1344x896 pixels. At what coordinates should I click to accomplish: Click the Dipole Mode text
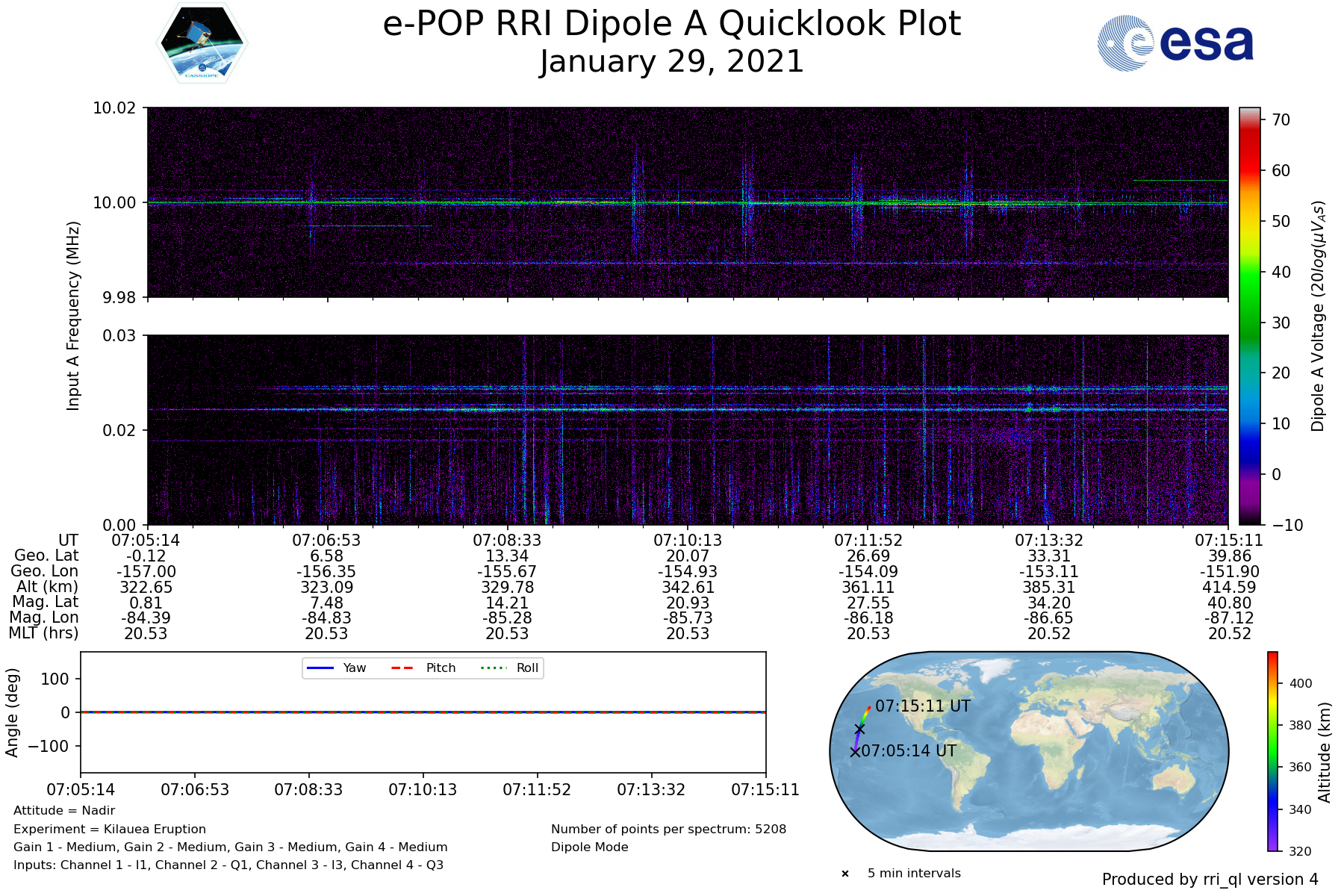(x=589, y=847)
